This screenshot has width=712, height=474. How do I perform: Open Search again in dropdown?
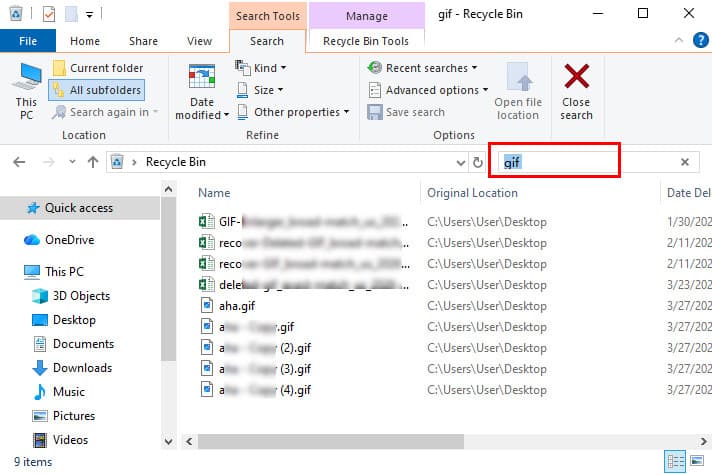tap(105, 112)
